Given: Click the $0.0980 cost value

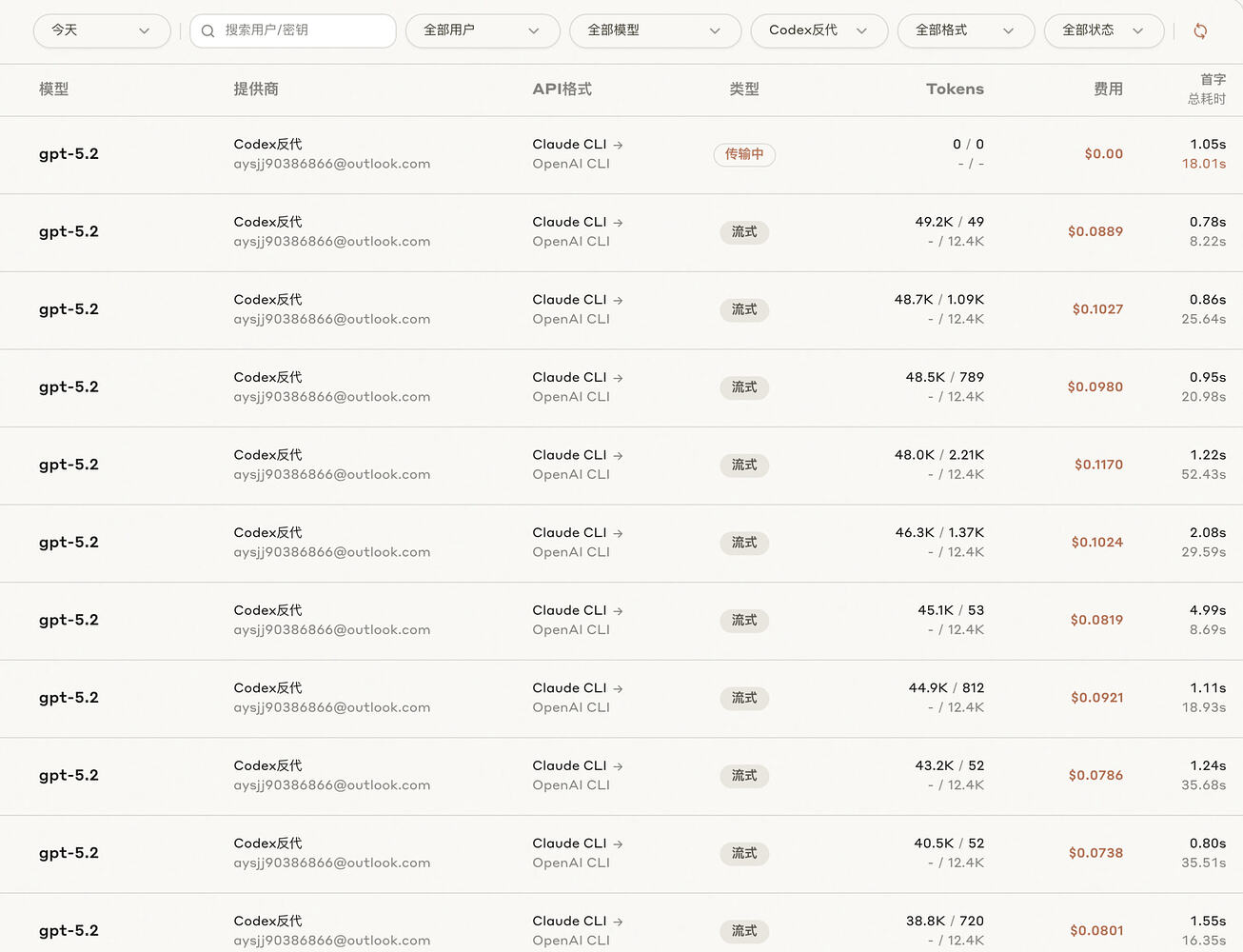Looking at the screenshot, I should point(1095,387).
